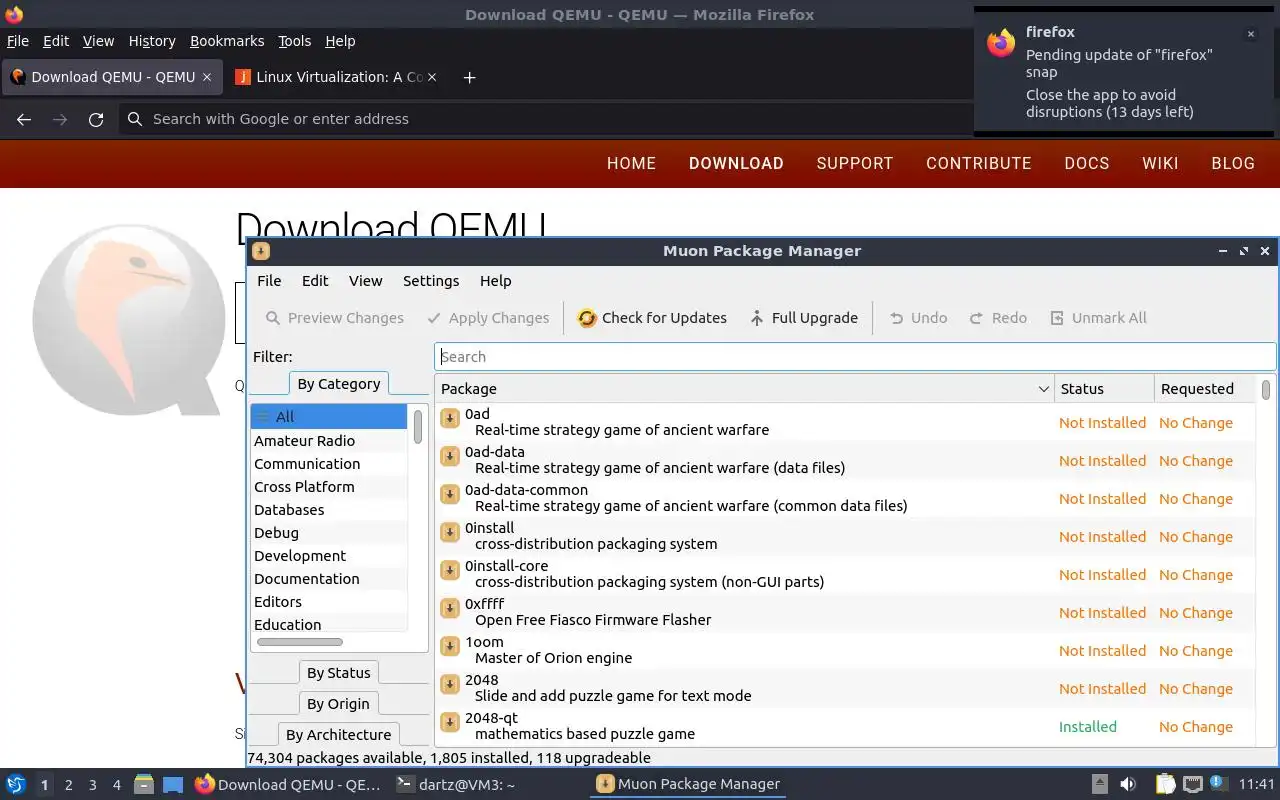Click the removable media icon in the tray
Image resolution: width=1280 pixels, height=800 pixels.
click(1099, 784)
